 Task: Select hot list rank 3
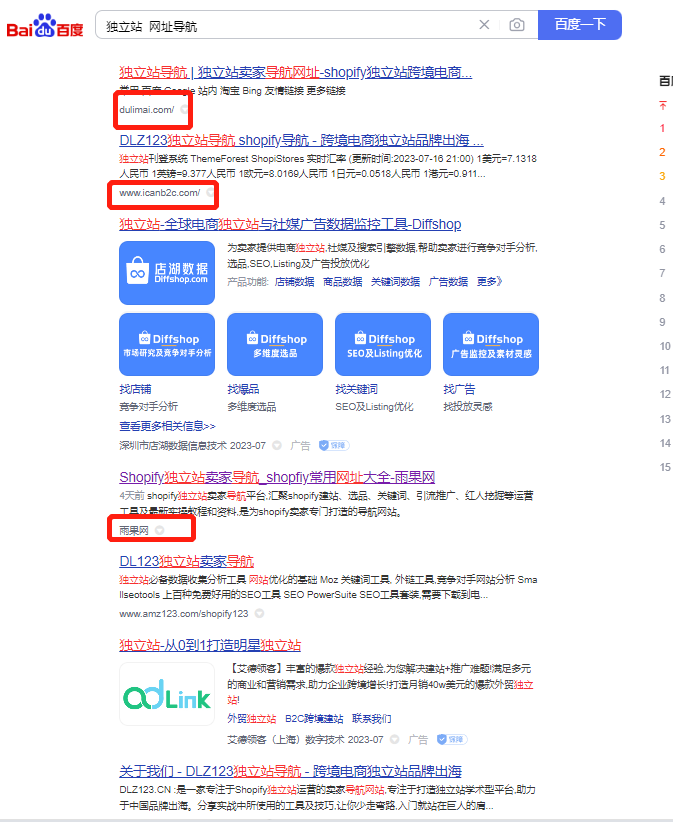pyautogui.click(x=663, y=176)
